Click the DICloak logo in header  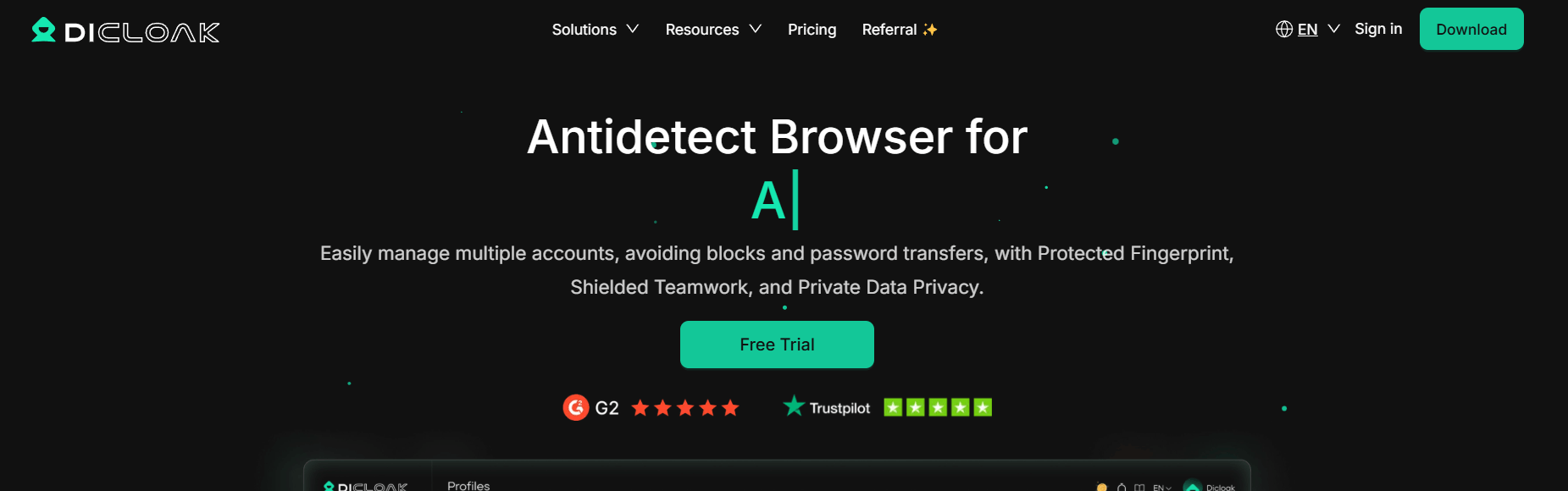point(125,30)
